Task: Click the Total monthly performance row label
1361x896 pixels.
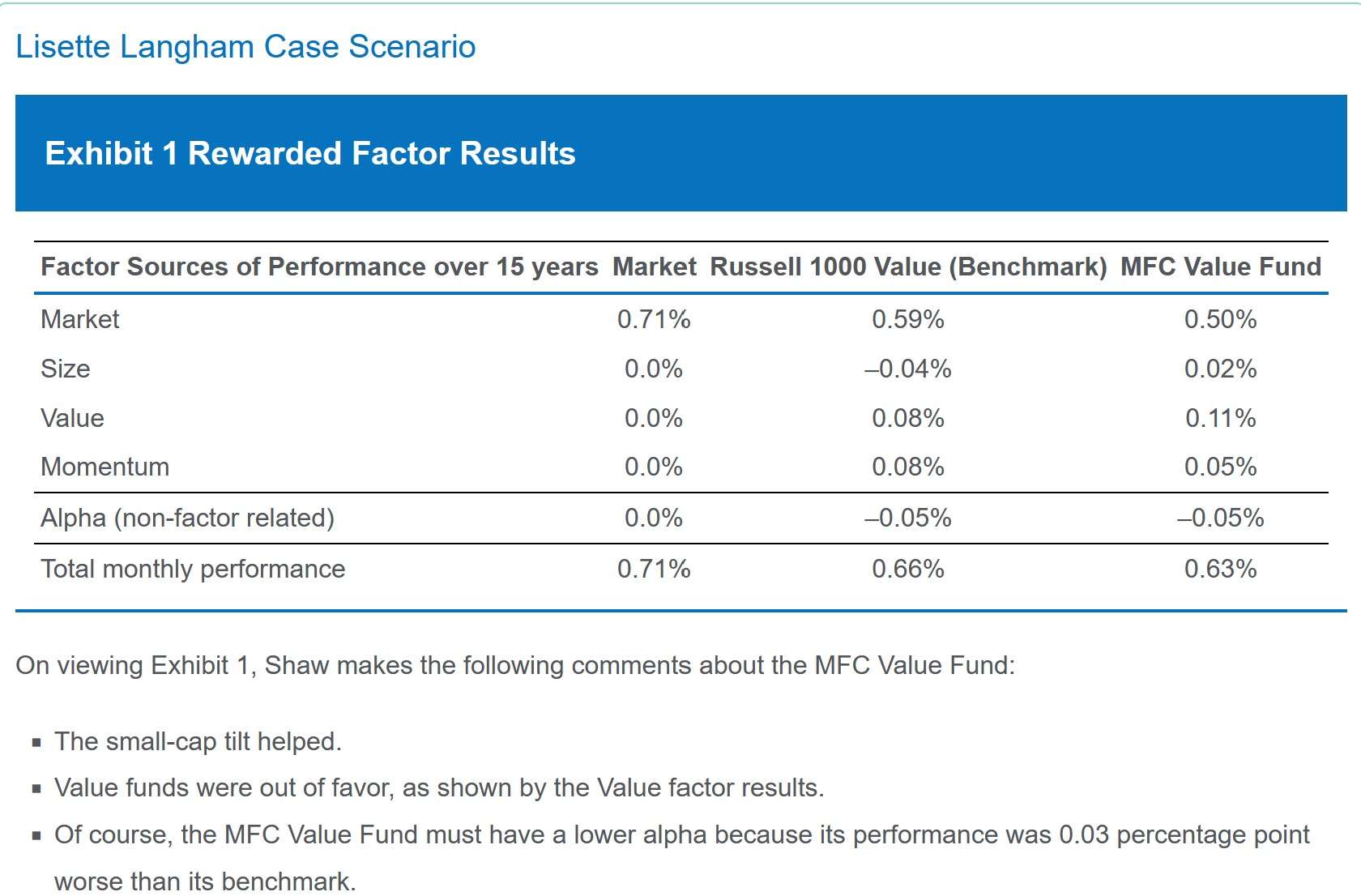Action: [193, 569]
